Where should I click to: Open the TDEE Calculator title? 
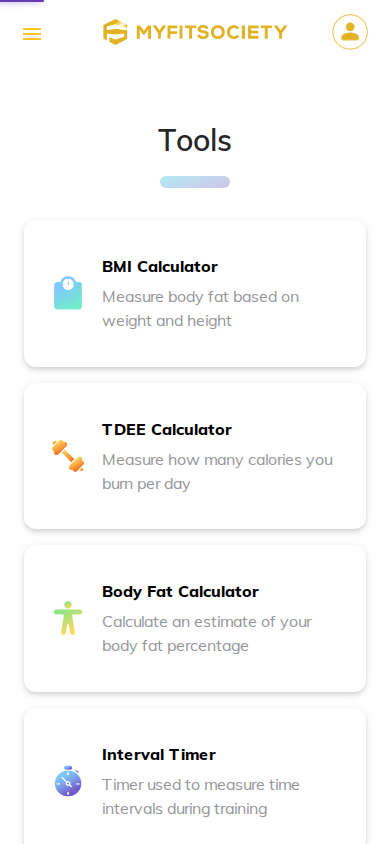click(167, 430)
